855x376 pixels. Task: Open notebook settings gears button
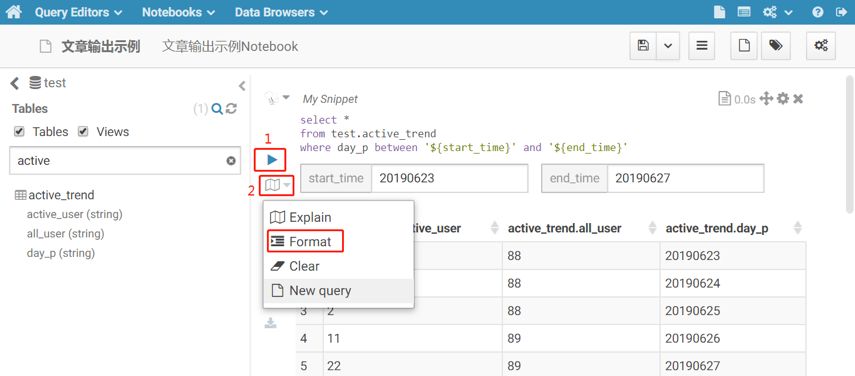[821, 46]
